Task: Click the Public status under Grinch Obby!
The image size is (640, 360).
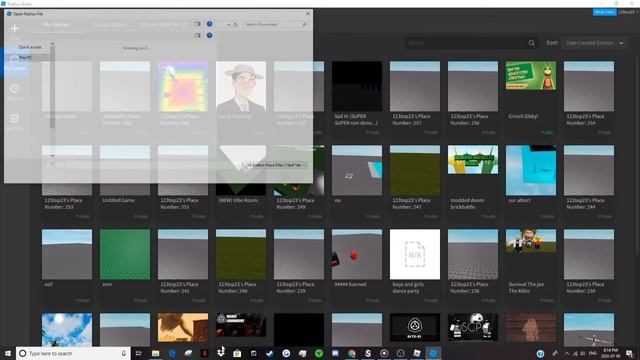Action: (547, 133)
